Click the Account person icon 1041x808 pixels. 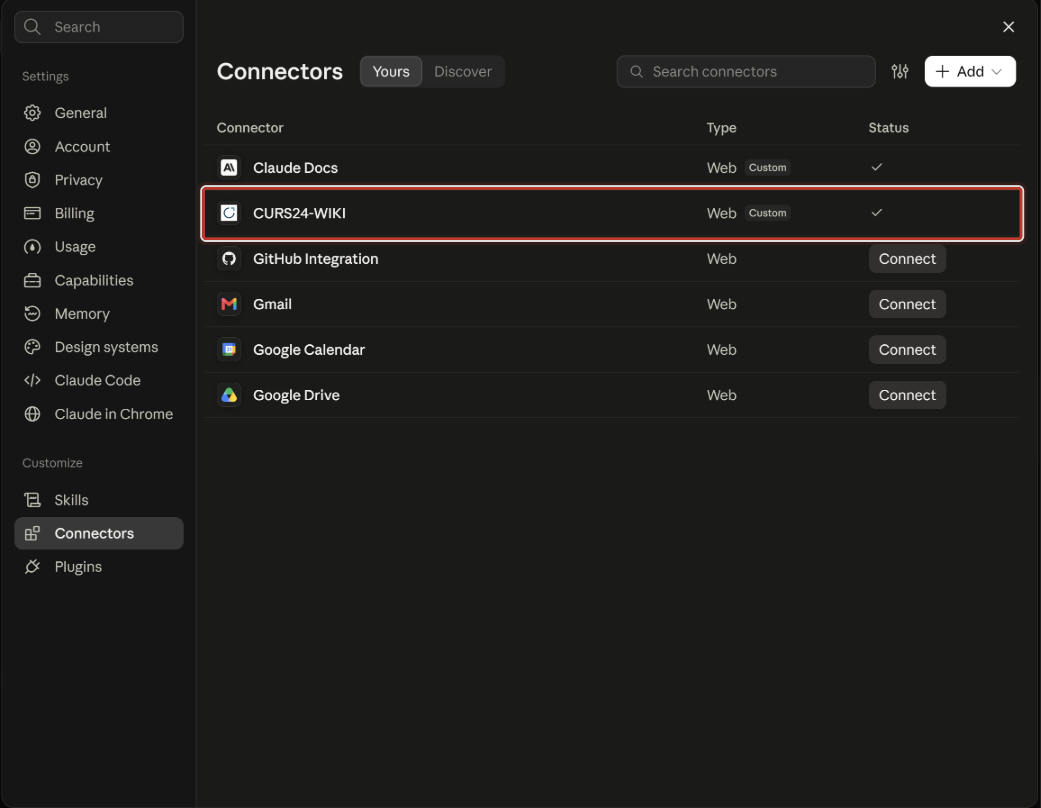32,147
